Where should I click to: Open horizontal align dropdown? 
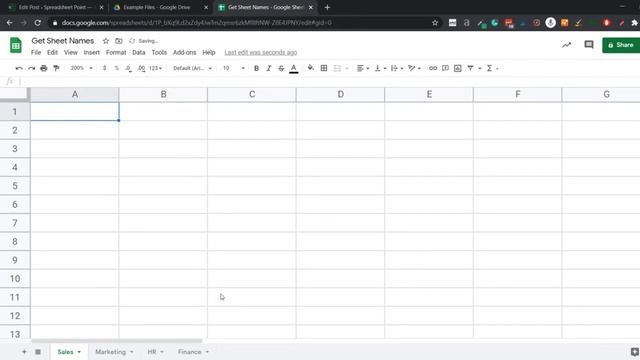click(x=362, y=68)
